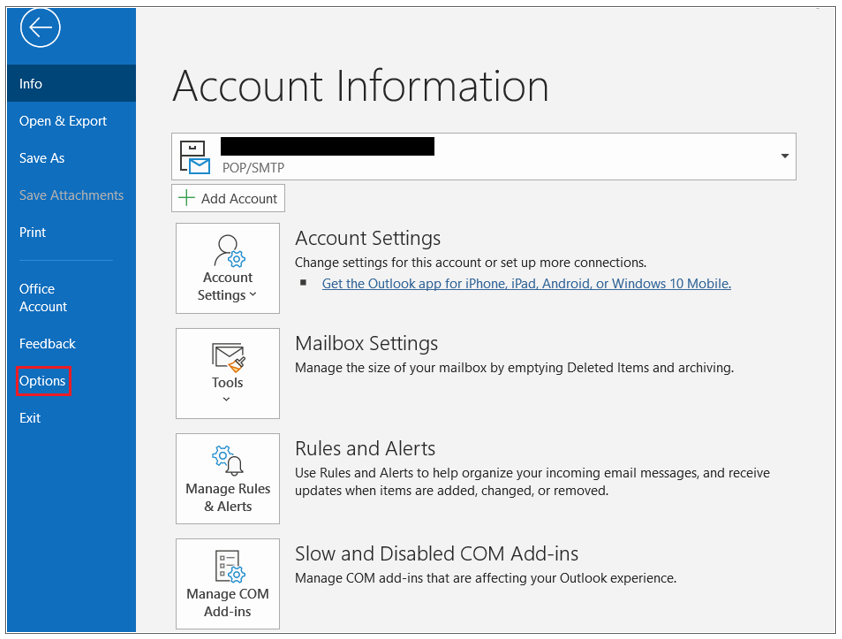Expand the Tools menu chevron

227,399
